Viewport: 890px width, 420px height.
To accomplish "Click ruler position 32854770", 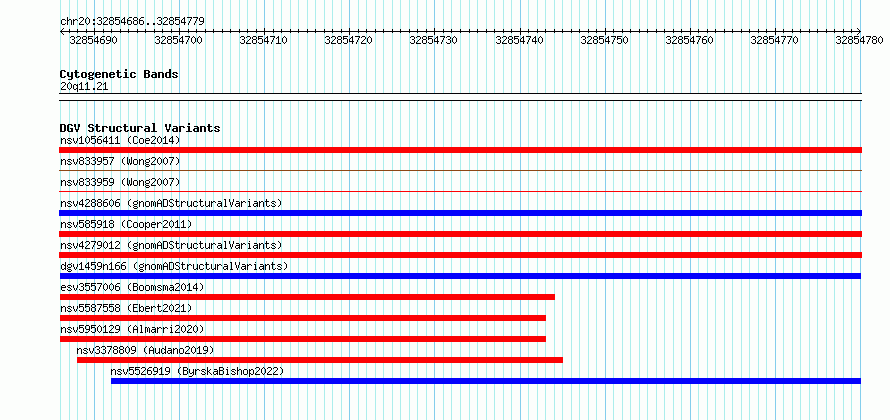I will pyautogui.click(x=775, y=40).
